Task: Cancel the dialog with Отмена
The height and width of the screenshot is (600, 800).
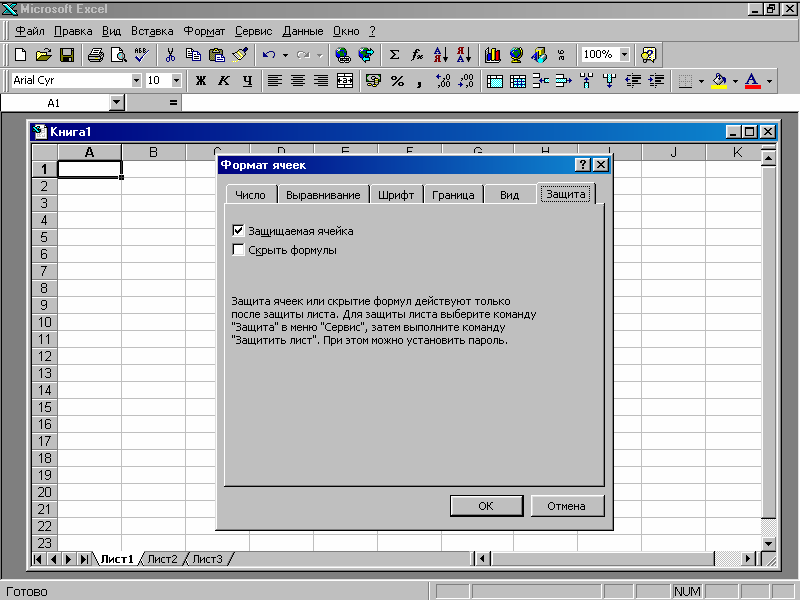Action: pyautogui.click(x=566, y=506)
